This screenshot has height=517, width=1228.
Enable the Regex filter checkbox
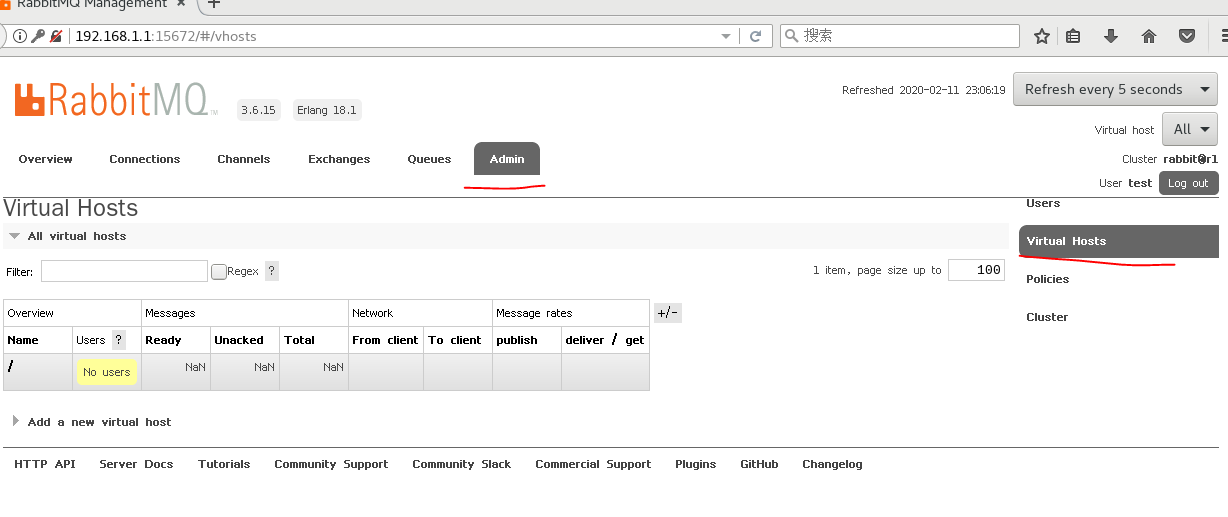pos(218,271)
